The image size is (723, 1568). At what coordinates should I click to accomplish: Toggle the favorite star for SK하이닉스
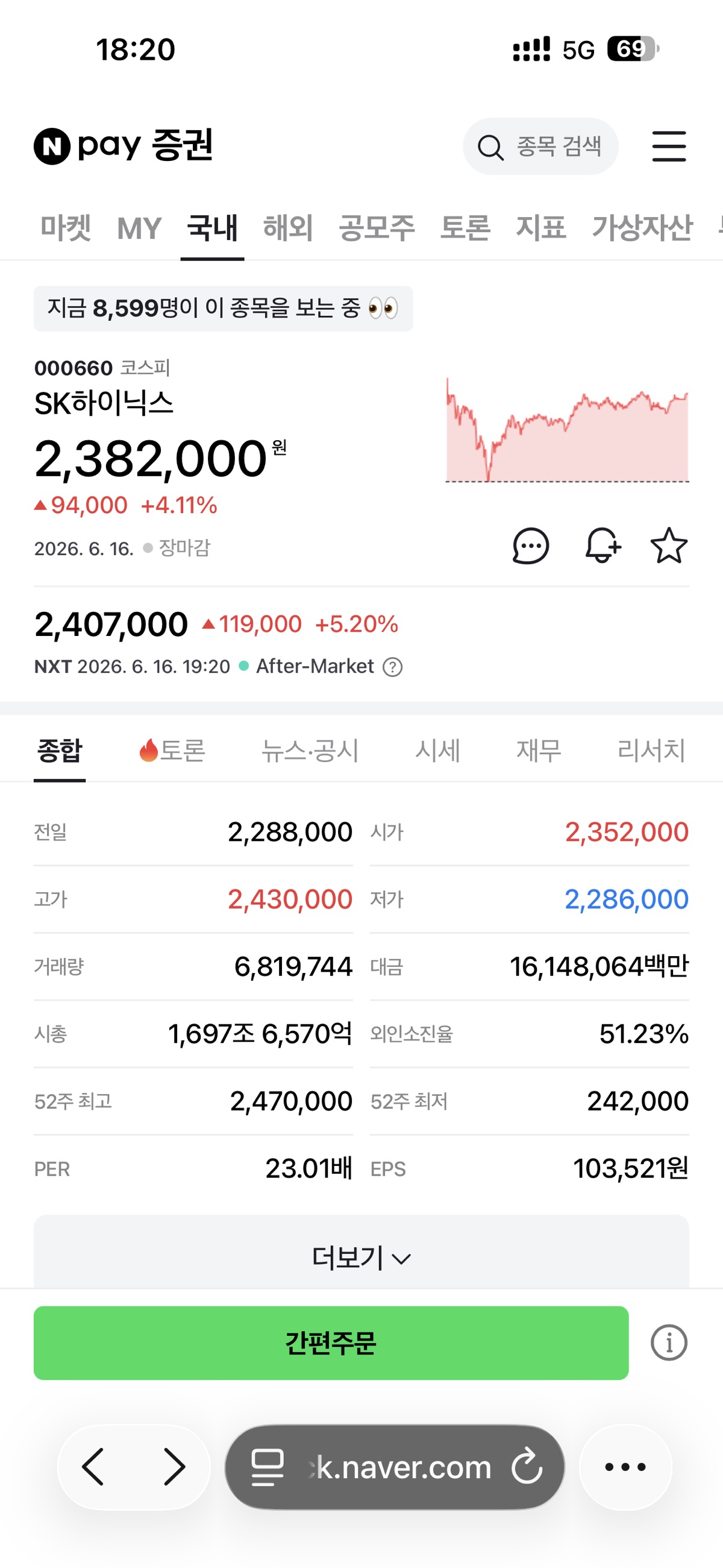(669, 546)
